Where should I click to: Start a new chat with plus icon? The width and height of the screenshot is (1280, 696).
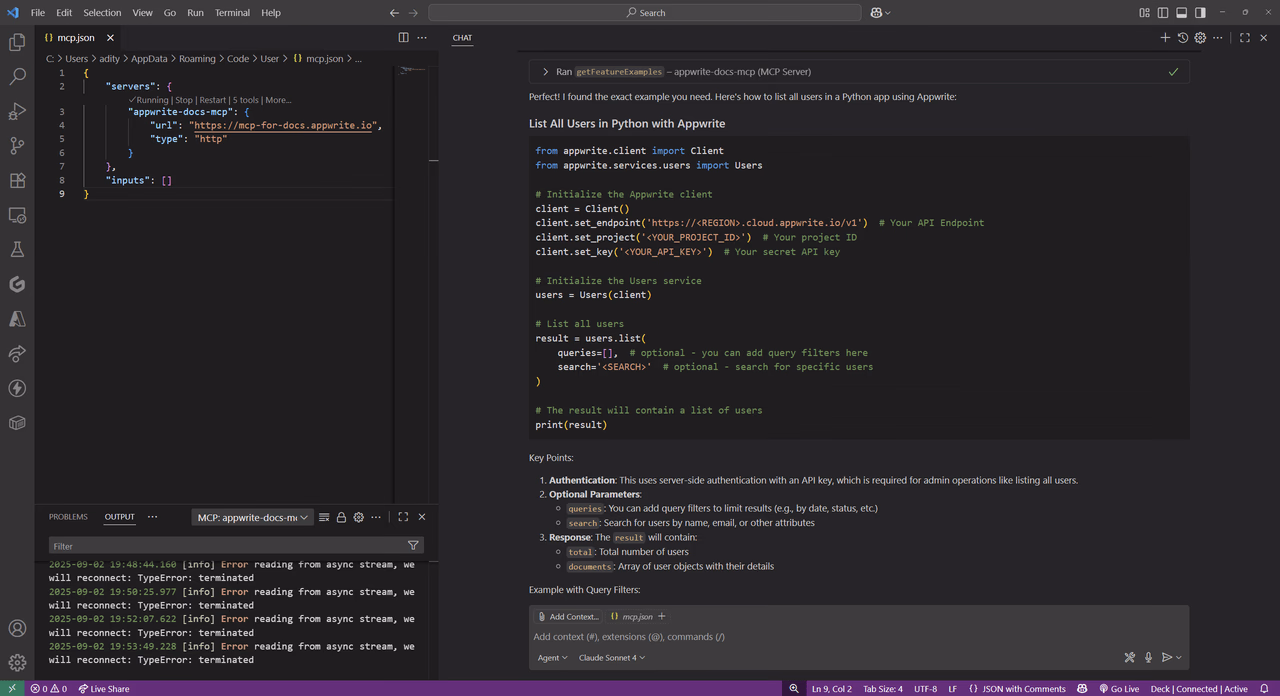click(x=1165, y=38)
